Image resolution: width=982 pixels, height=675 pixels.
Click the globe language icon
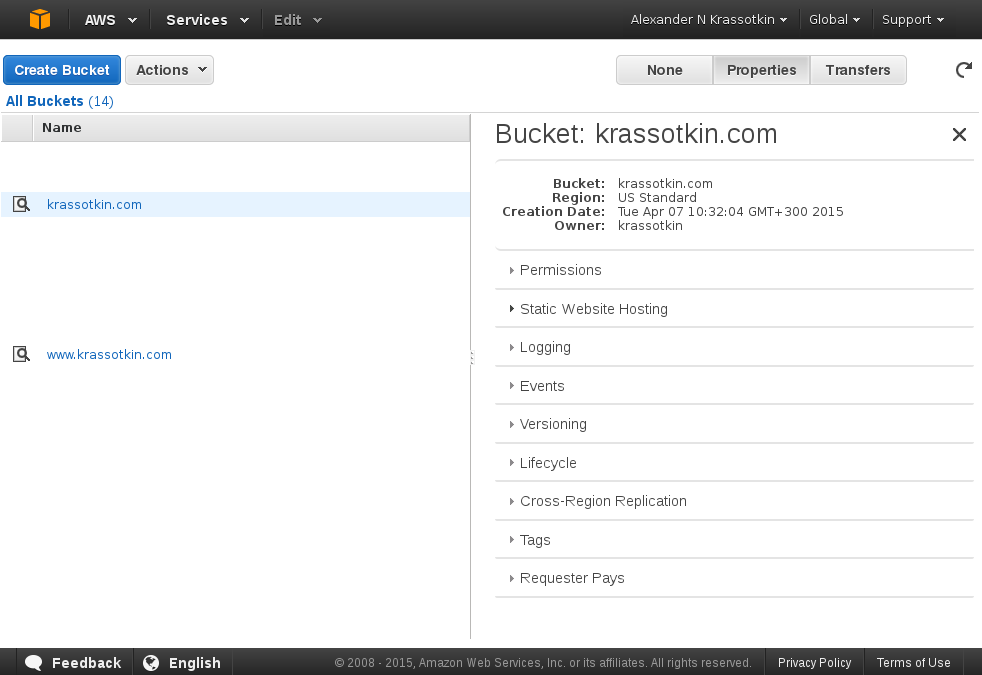[x=151, y=662]
